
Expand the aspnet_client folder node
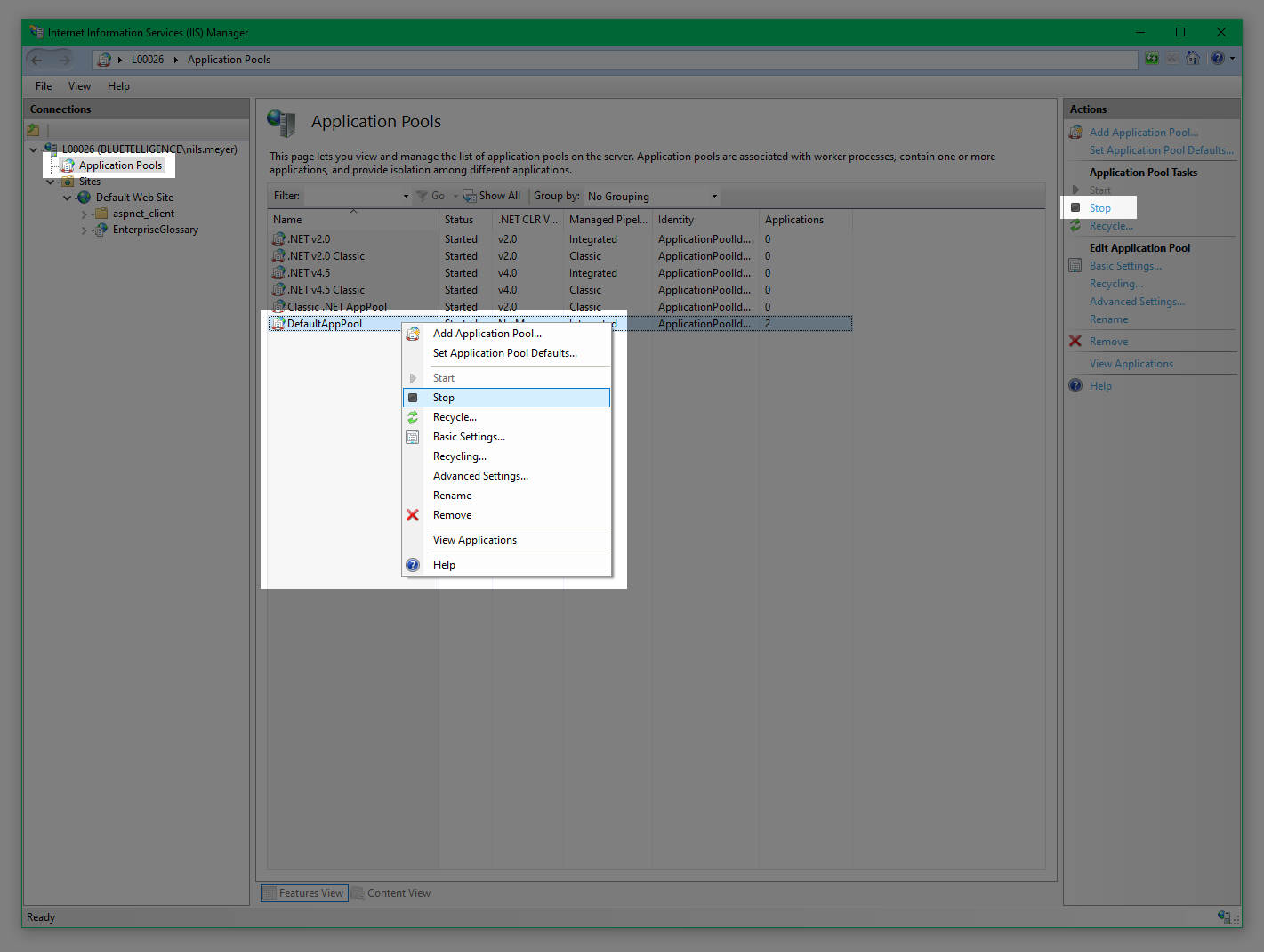click(85, 214)
